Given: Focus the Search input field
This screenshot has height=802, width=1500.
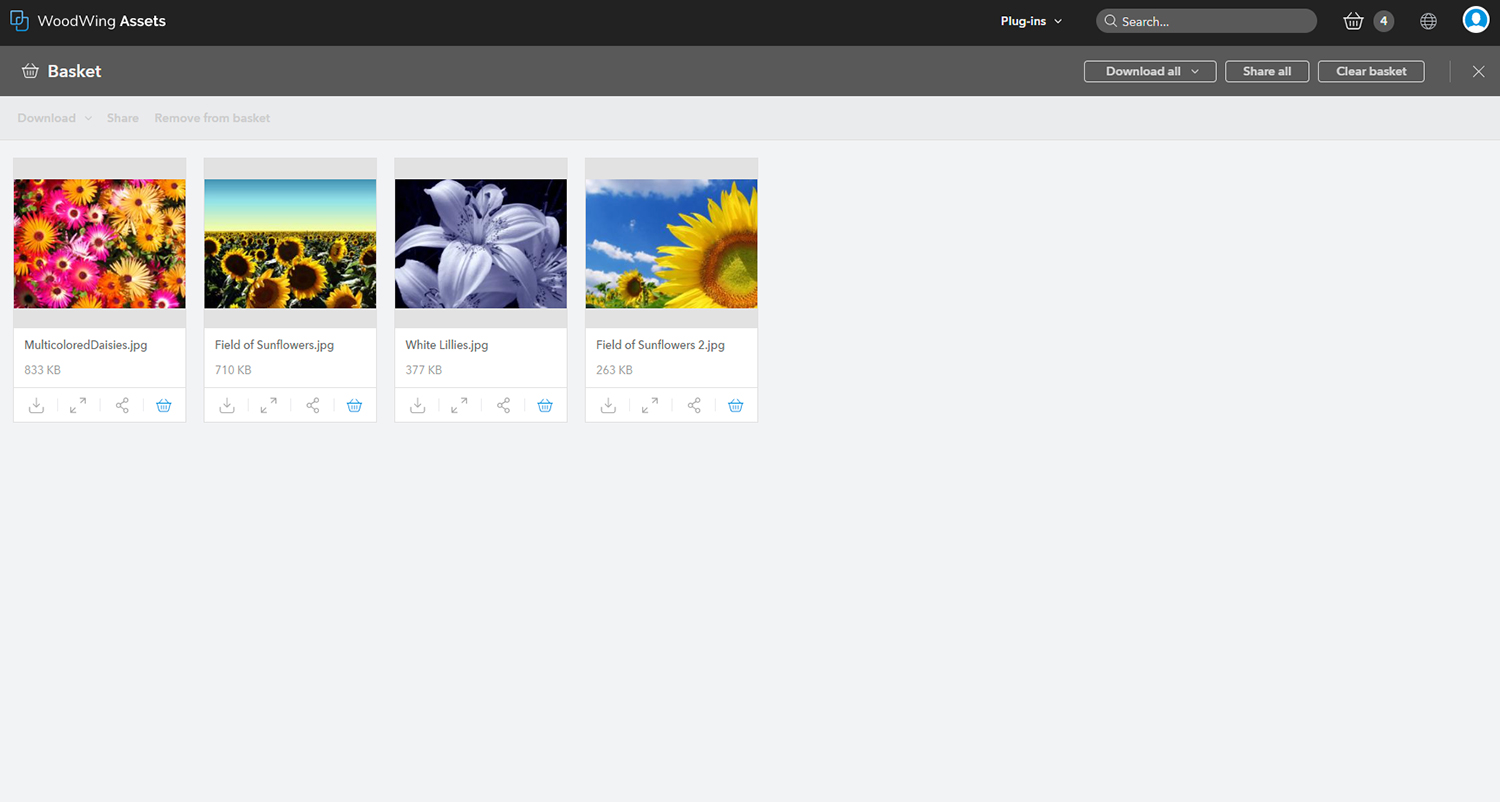Looking at the screenshot, I should pos(1206,21).
